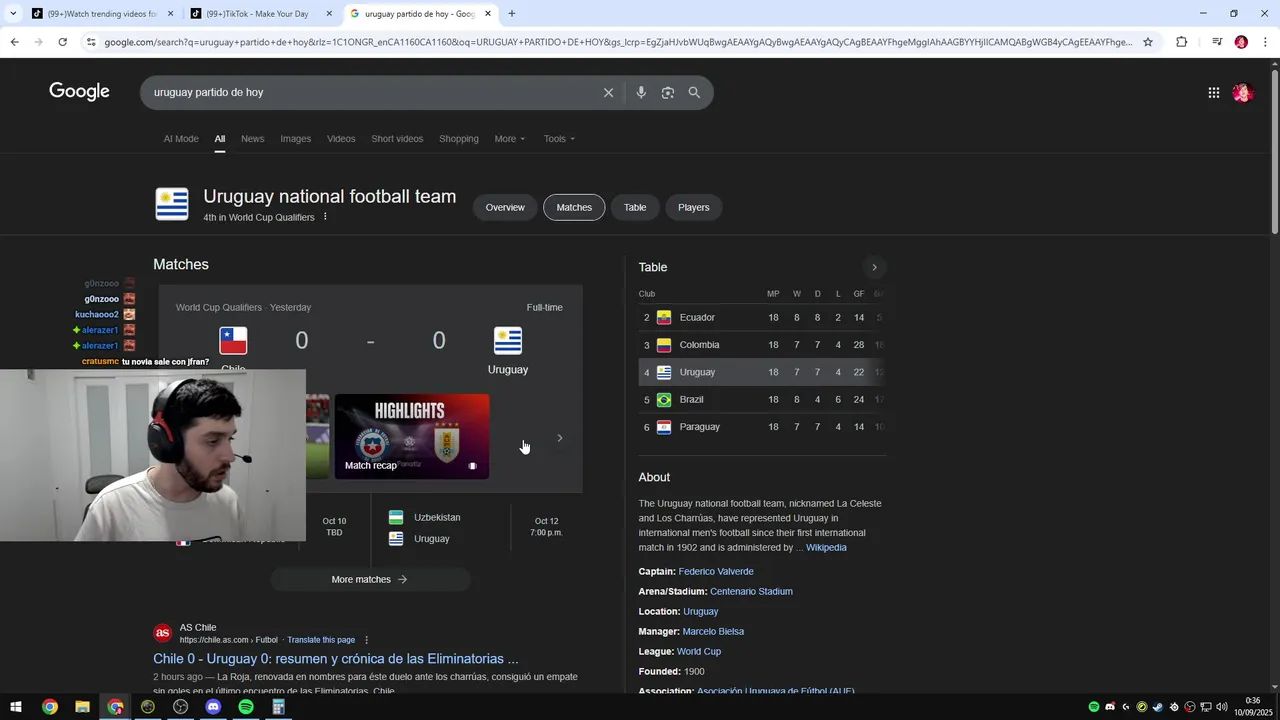Open the Chrome profile avatar in toolbar
The width and height of the screenshot is (1280, 720).
(x=1241, y=42)
